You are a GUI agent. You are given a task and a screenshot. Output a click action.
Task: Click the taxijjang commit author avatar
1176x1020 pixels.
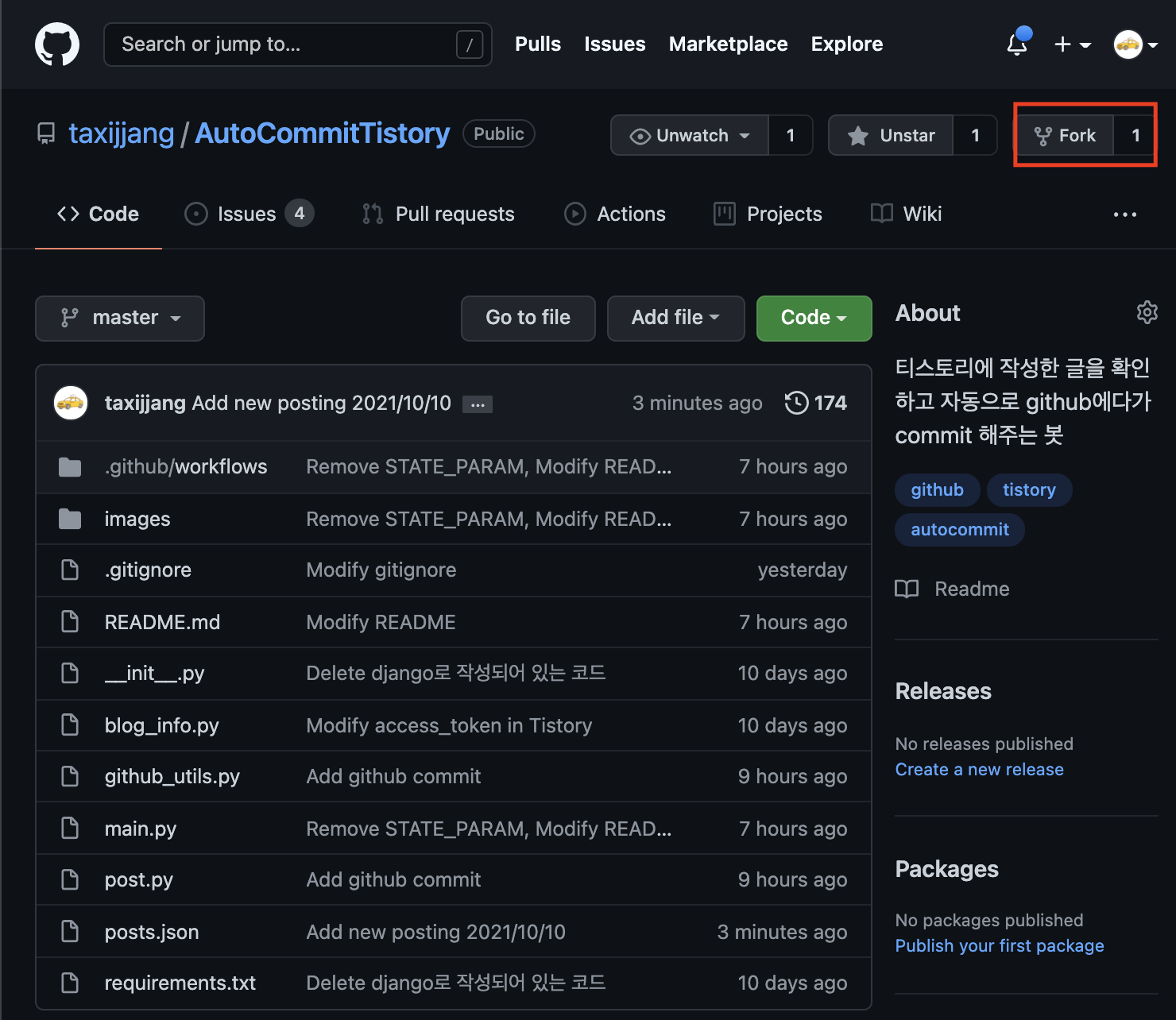(x=71, y=403)
